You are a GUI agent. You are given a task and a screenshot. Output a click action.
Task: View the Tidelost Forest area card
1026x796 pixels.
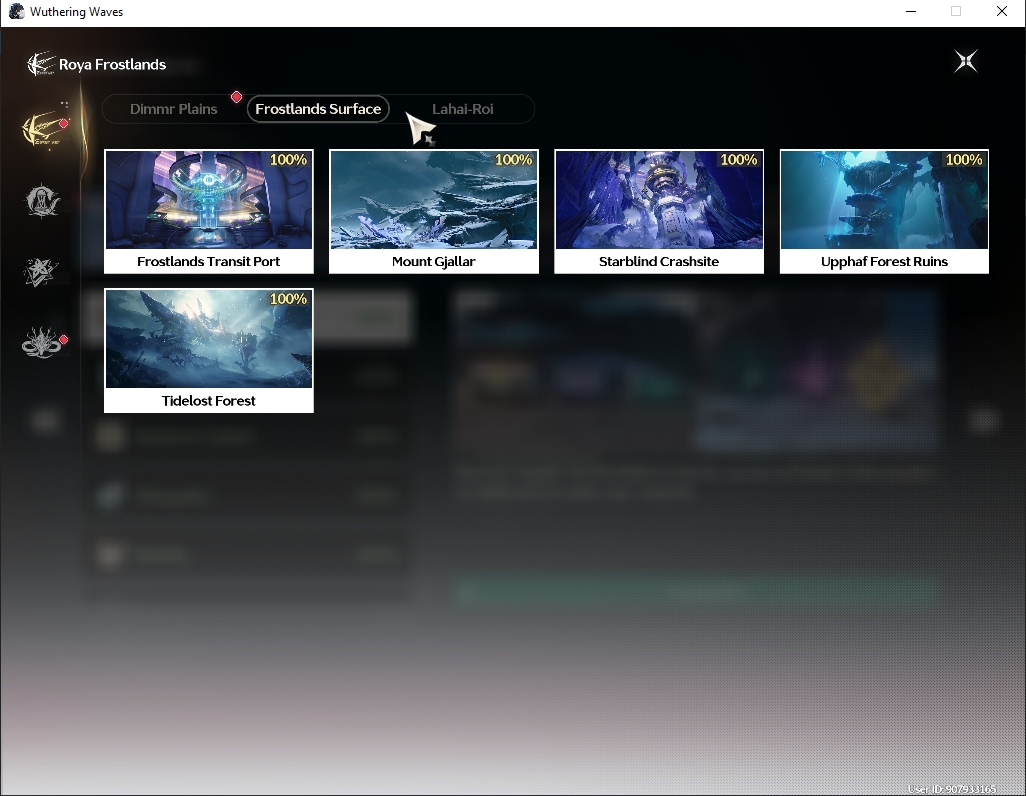[x=209, y=351]
